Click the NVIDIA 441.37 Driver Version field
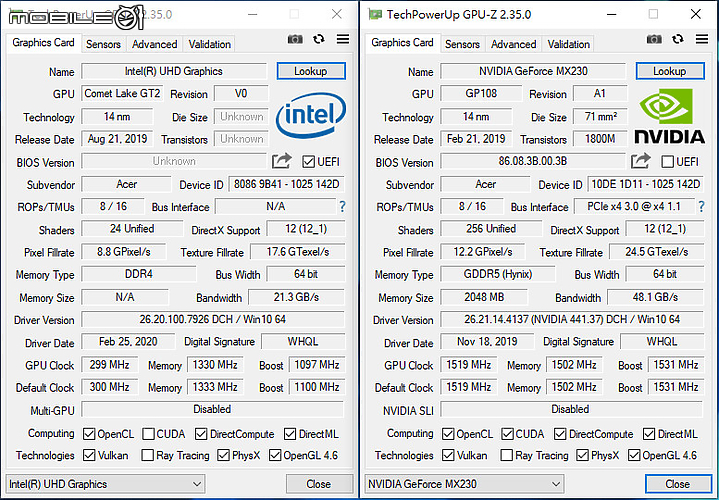 tap(572, 319)
